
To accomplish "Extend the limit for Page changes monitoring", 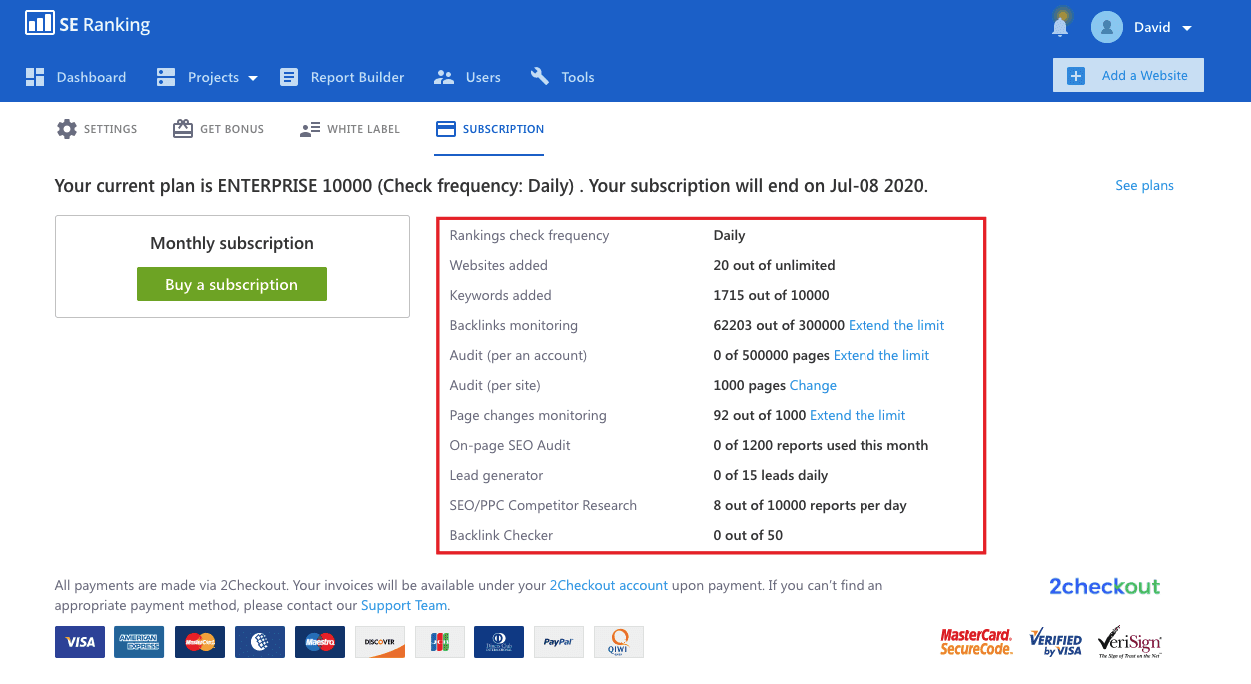I will point(858,415).
